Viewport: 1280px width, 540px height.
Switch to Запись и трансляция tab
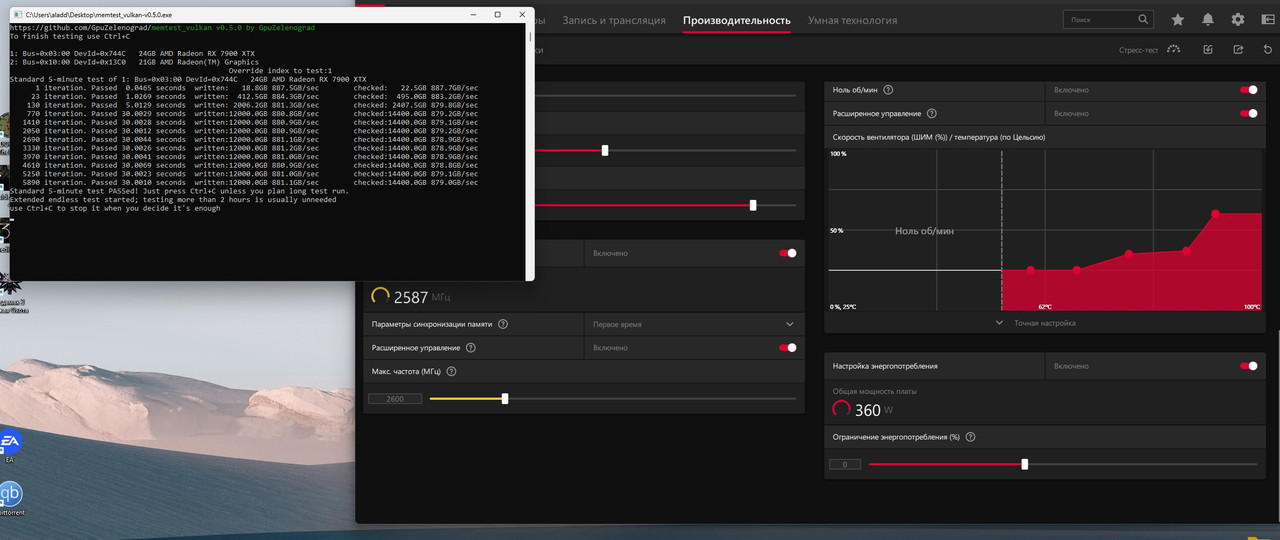click(x=614, y=20)
